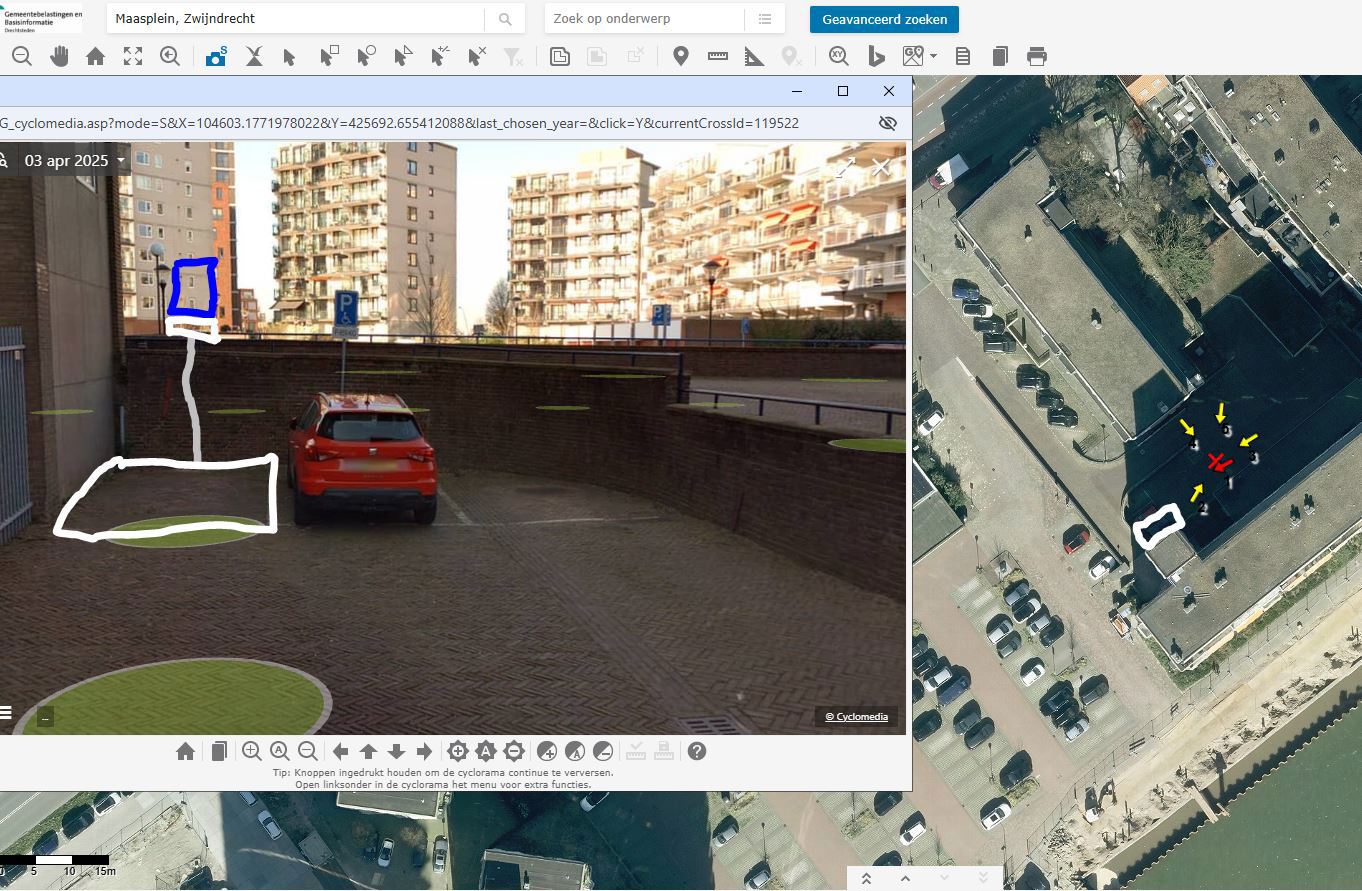Toggle the crossed-out eye tracking icon
The image size is (1362, 891).
point(887,123)
